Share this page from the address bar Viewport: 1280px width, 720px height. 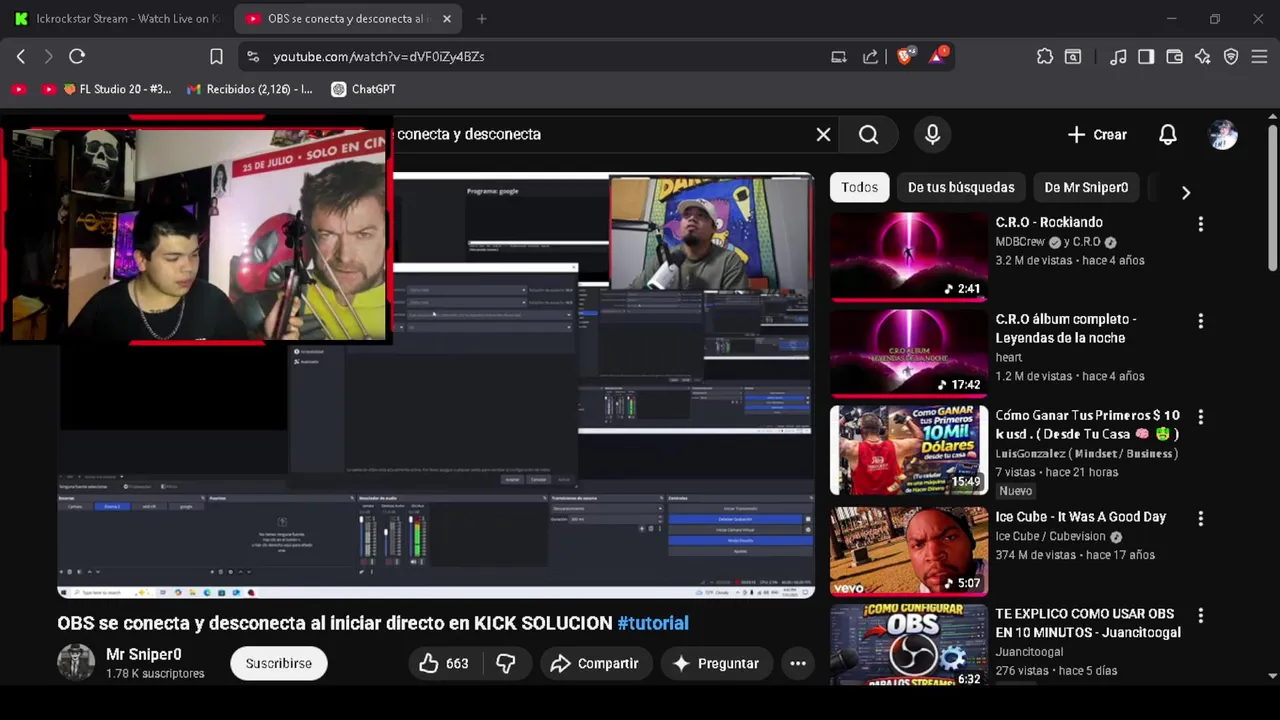(x=870, y=57)
